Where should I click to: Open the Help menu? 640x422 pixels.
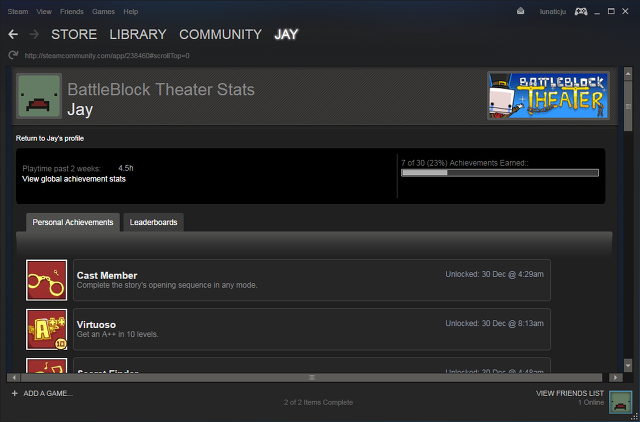pyautogui.click(x=131, y=11)
